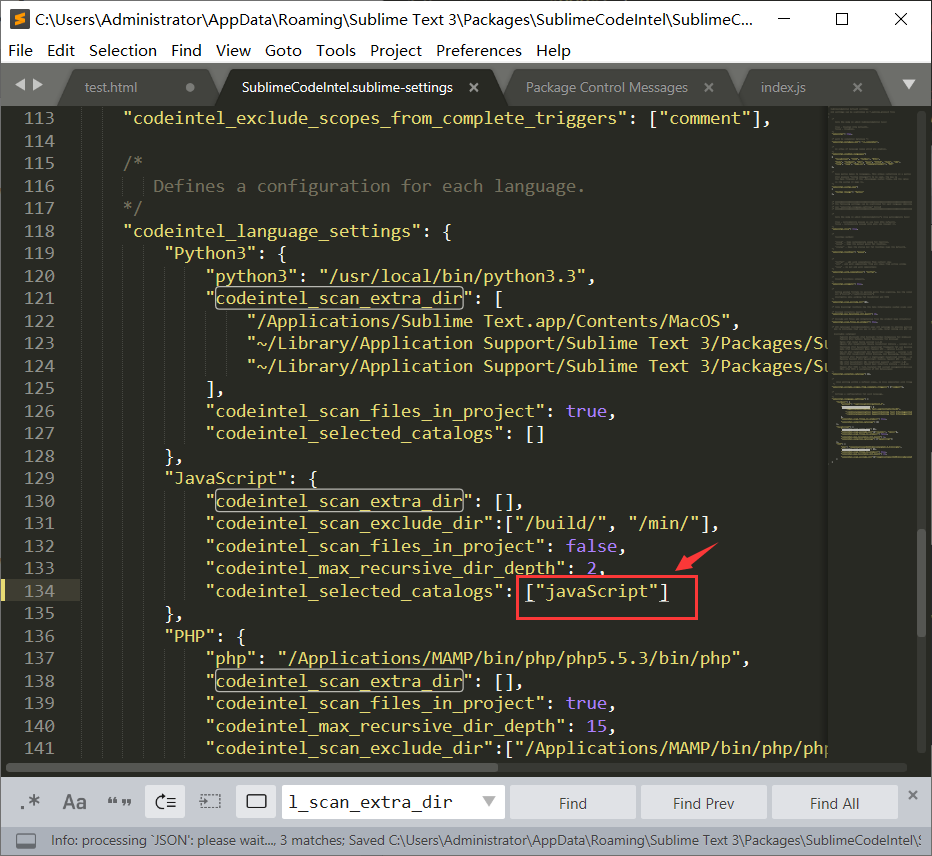
Task: Click the horizontal scrollbar
Action: [x=251, y=767]
